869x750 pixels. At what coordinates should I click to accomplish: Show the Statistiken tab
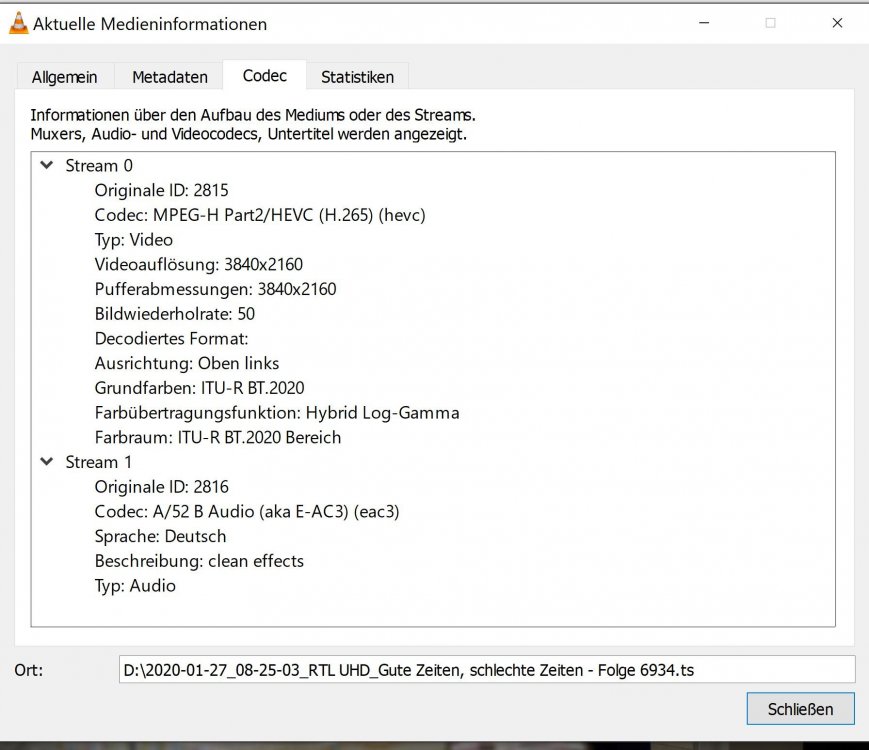coord(357,76)
